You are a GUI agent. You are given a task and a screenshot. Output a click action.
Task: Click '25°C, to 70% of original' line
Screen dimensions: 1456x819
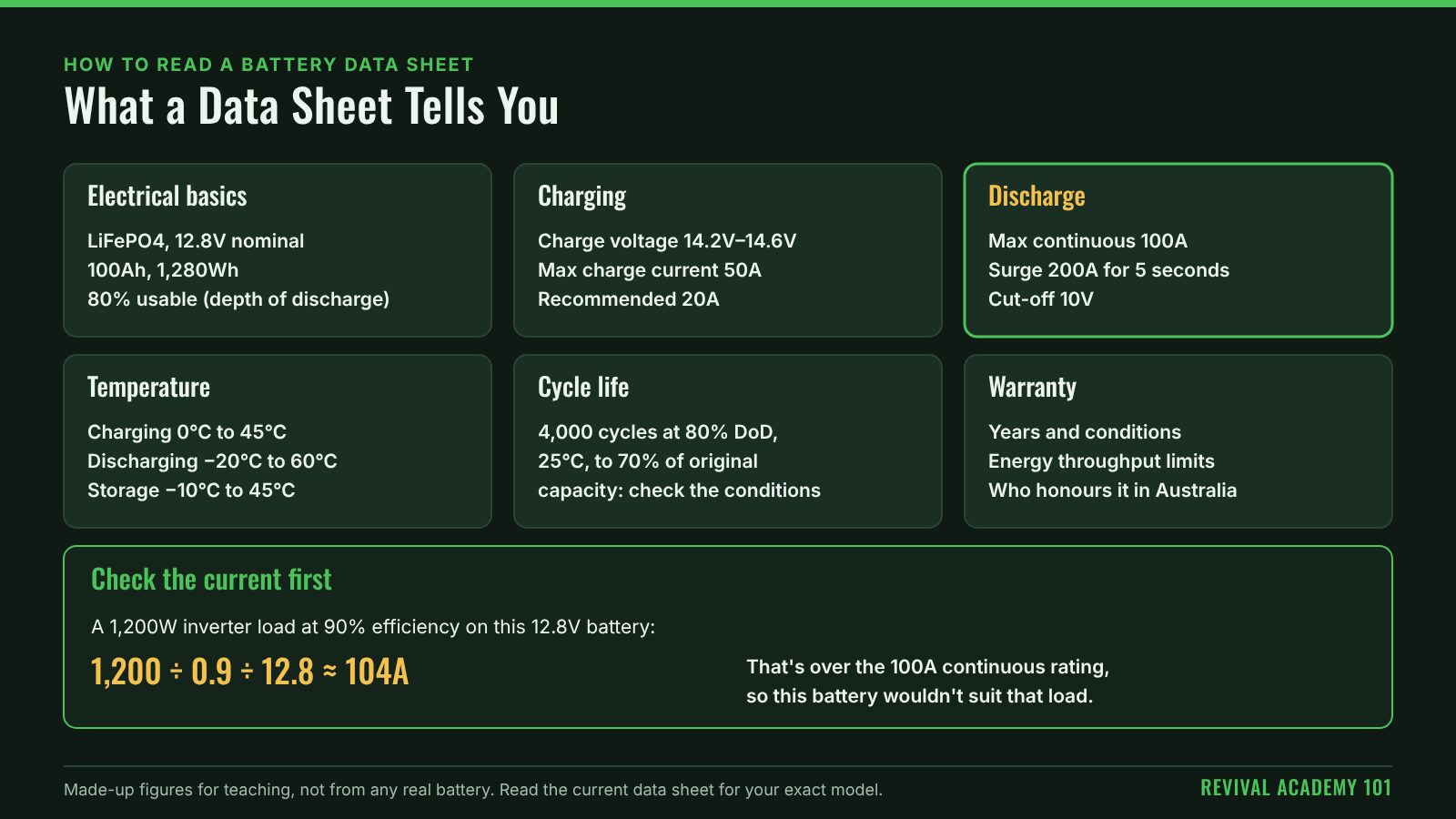pos(648,461)
